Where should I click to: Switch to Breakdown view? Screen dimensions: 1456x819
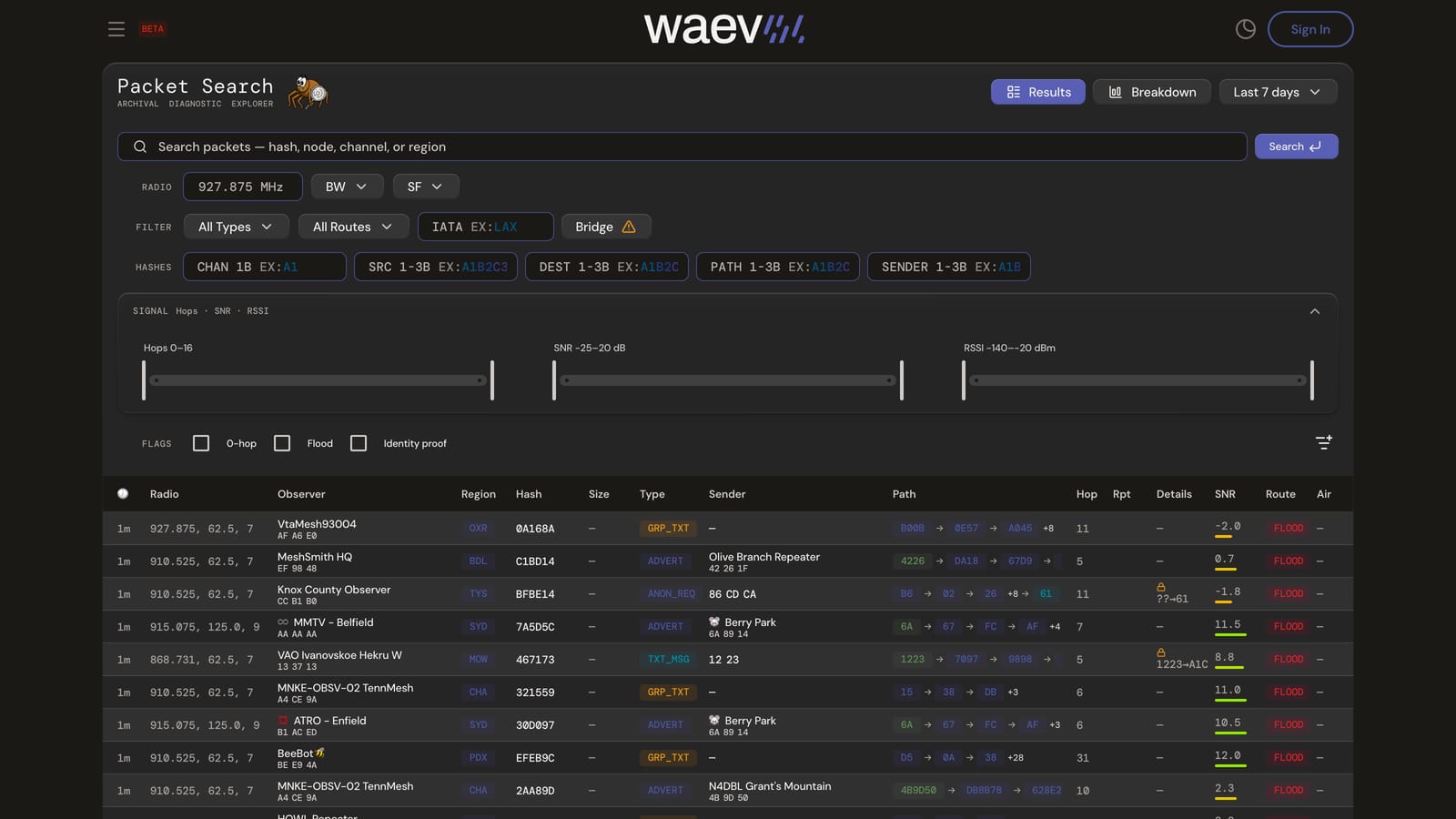[x=1152, y=92]
